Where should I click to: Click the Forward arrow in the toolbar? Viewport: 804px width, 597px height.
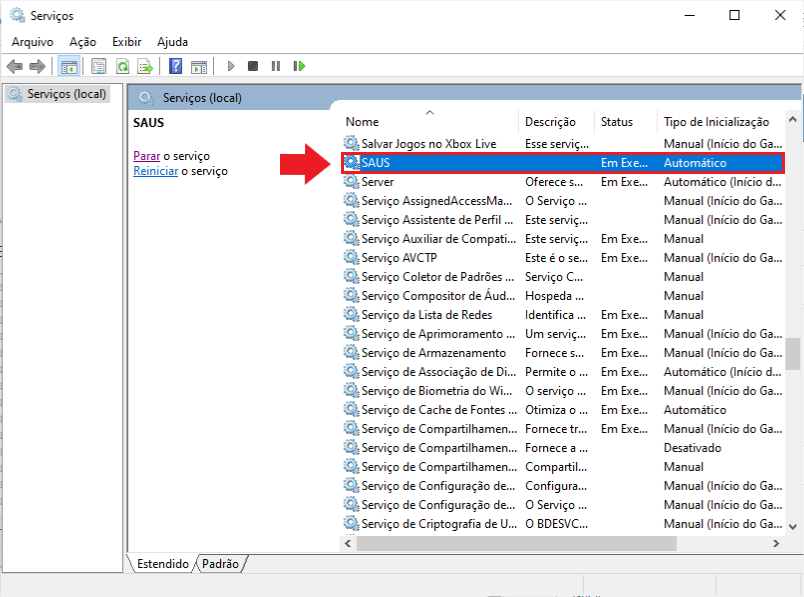(x=37, y=66)
